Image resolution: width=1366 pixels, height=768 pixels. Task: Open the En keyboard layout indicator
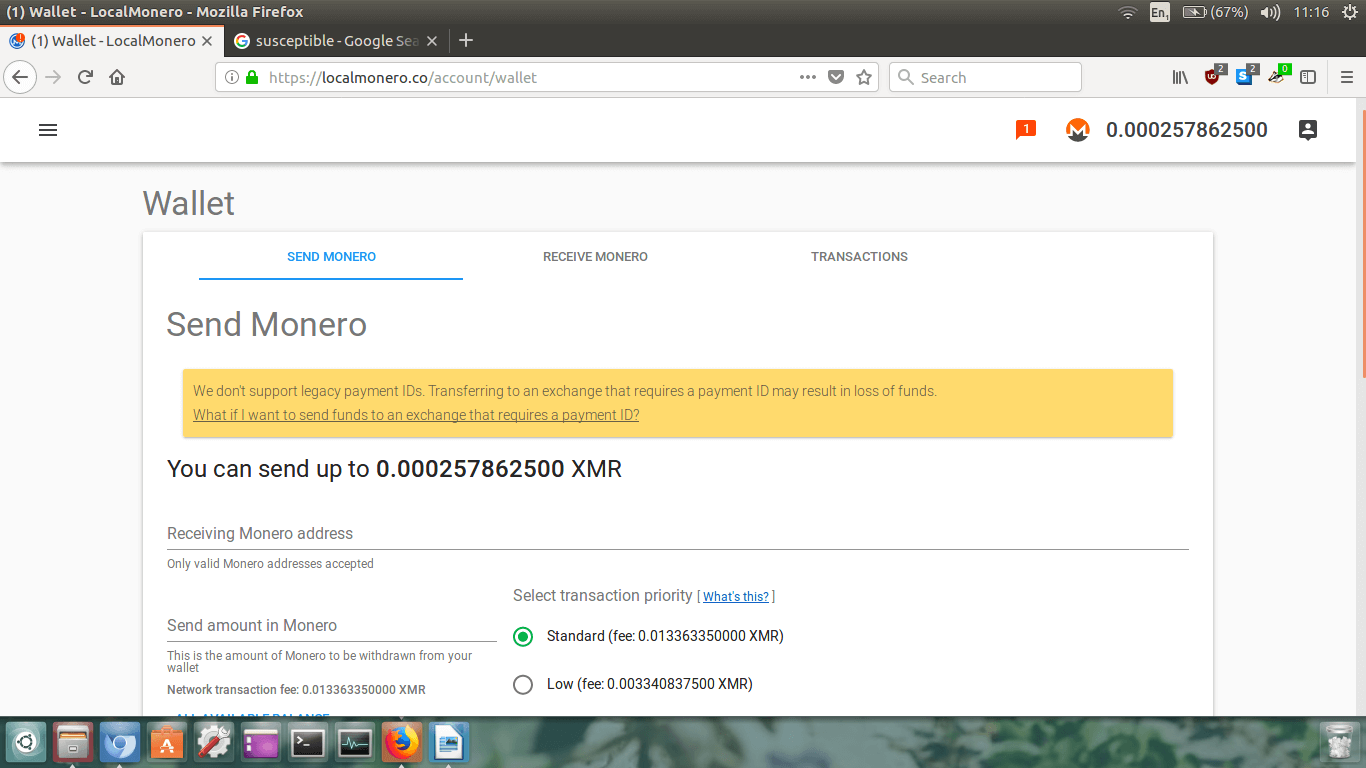click(1160, 12)
